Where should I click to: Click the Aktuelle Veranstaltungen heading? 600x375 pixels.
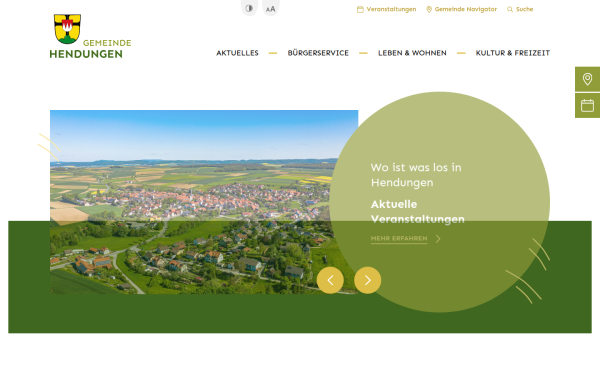click(417, 212)
